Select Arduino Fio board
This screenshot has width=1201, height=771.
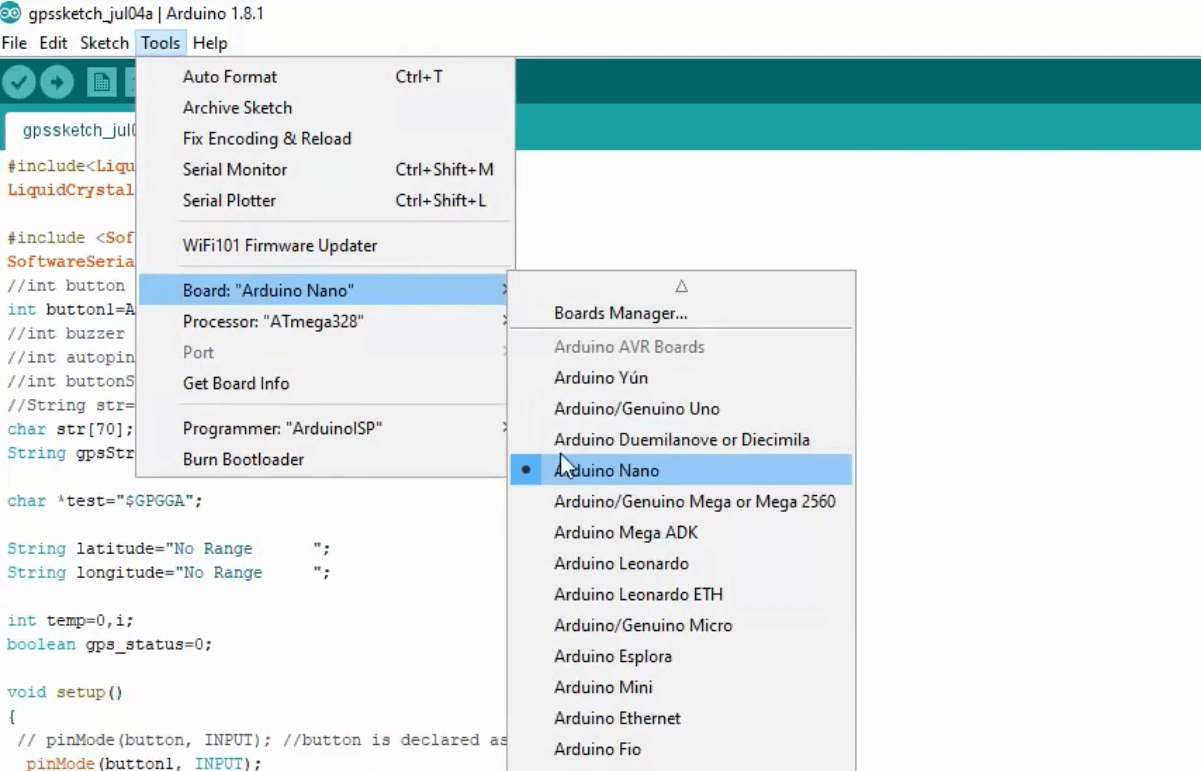[681, 749]
